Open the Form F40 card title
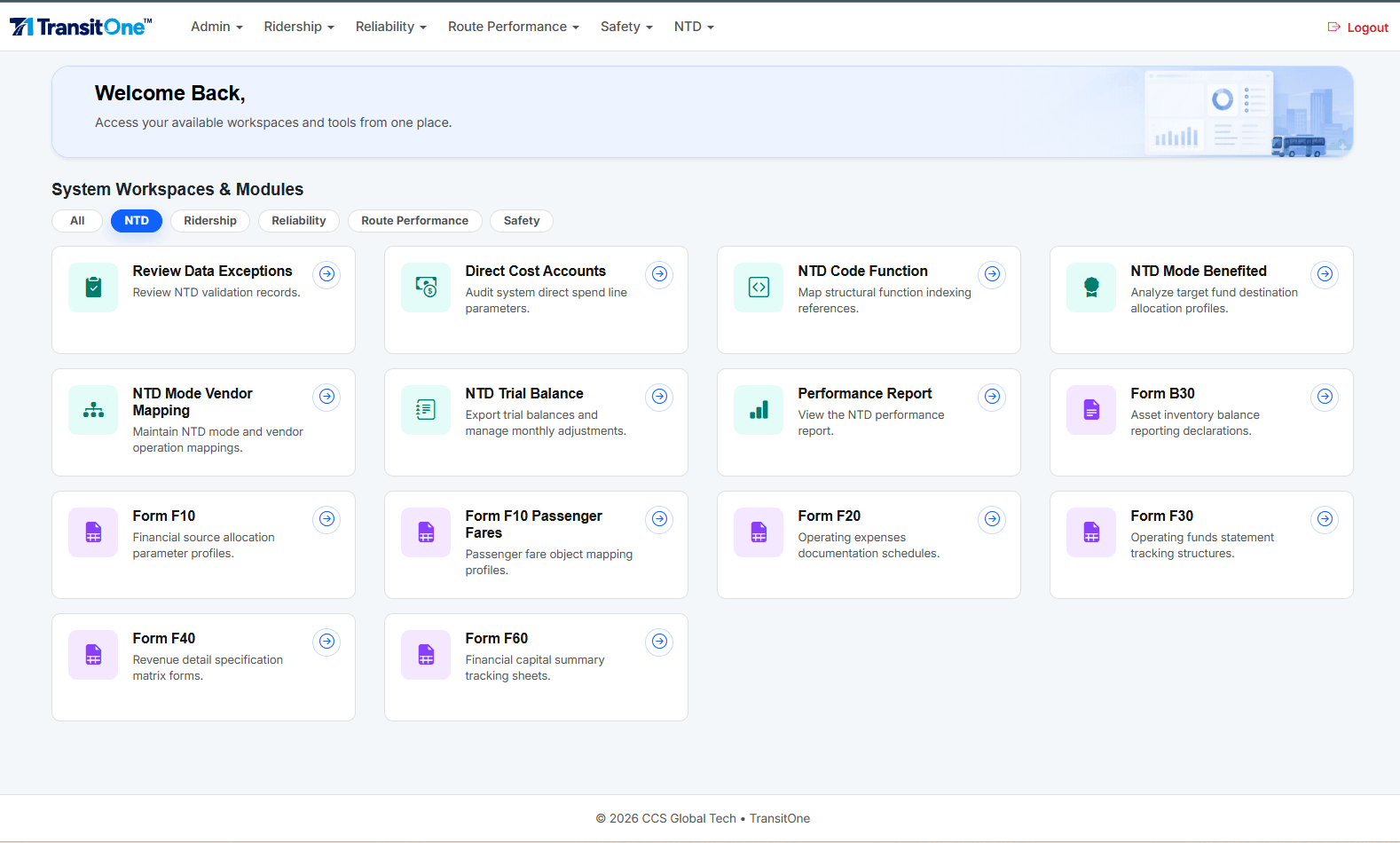The width and height of the screenshot is (1400, 843). [164, 638]
